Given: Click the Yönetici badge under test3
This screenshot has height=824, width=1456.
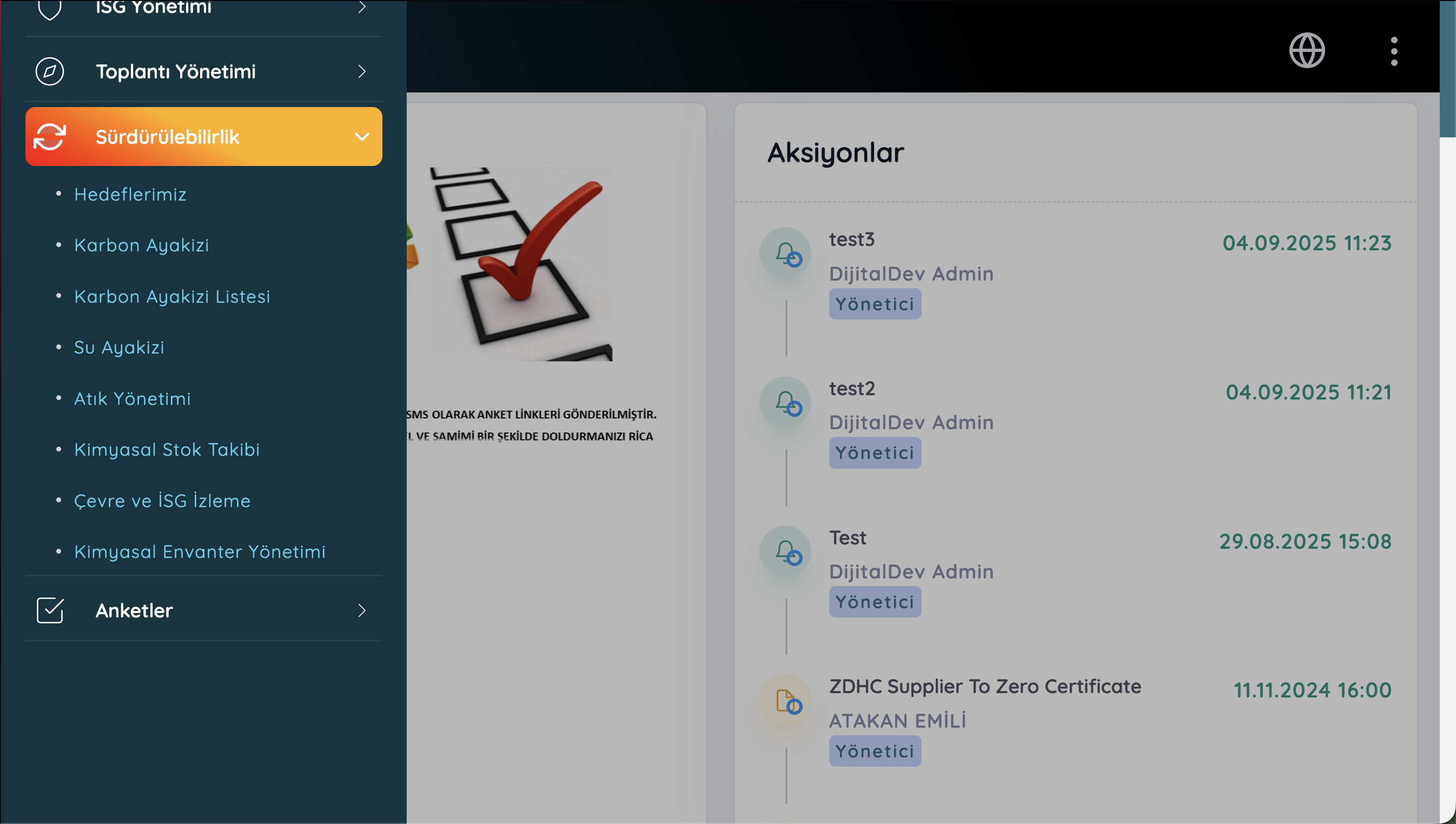Looking at the screenshot, I should pyautogui.click(x=875, y=304).
